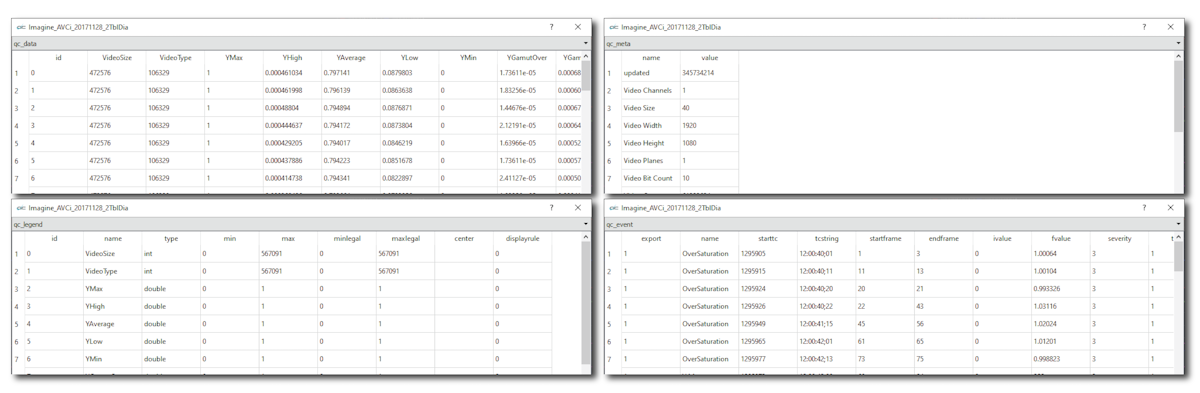
Task: Click the app icon in qc_meta title bar
Action: pyautogui.click(x=613, y=27)
